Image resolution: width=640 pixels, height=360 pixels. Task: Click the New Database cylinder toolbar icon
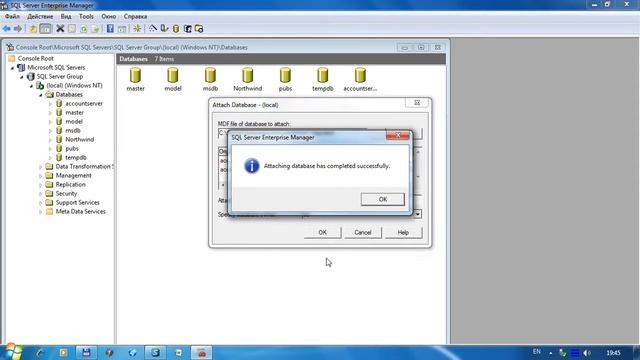[x=176, y=29]
